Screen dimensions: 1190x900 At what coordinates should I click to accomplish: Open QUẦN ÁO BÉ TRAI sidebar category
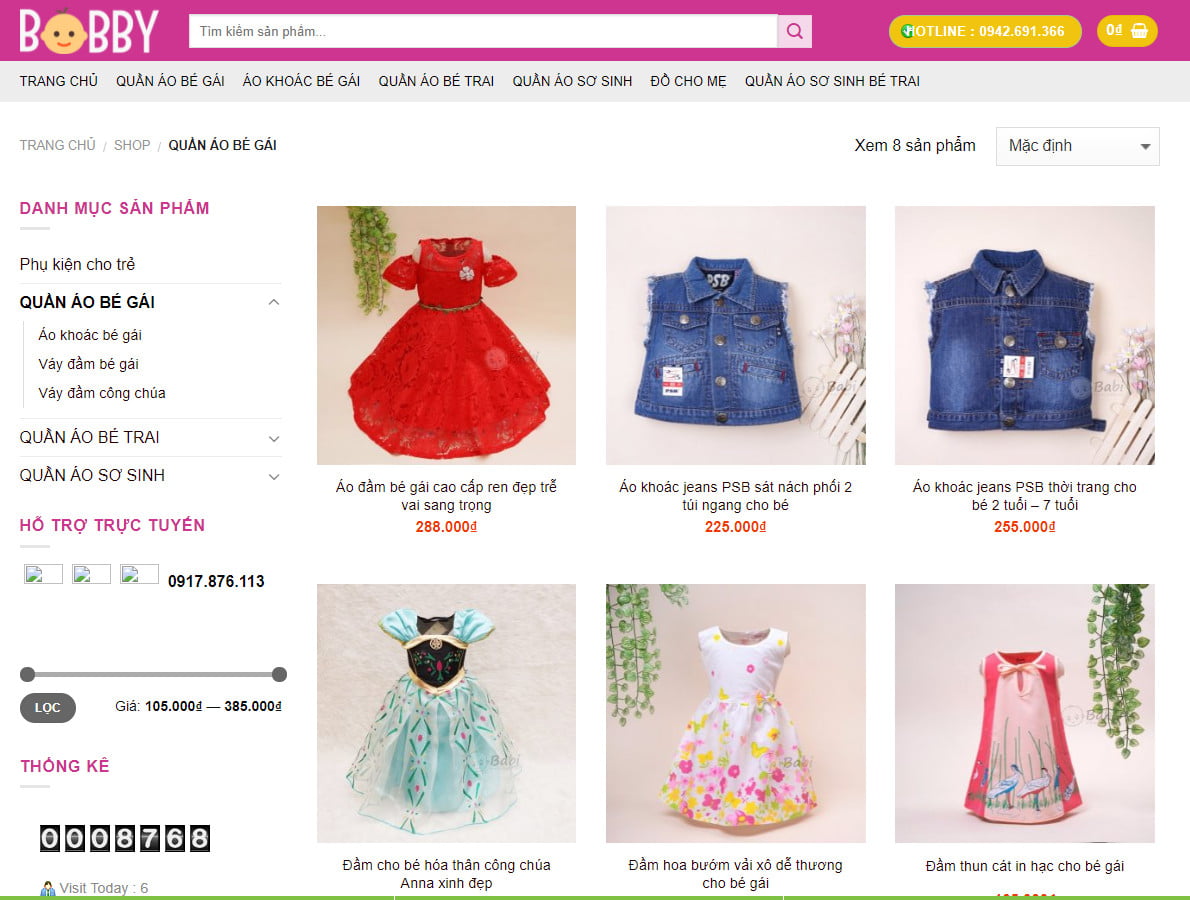(90, 437)
